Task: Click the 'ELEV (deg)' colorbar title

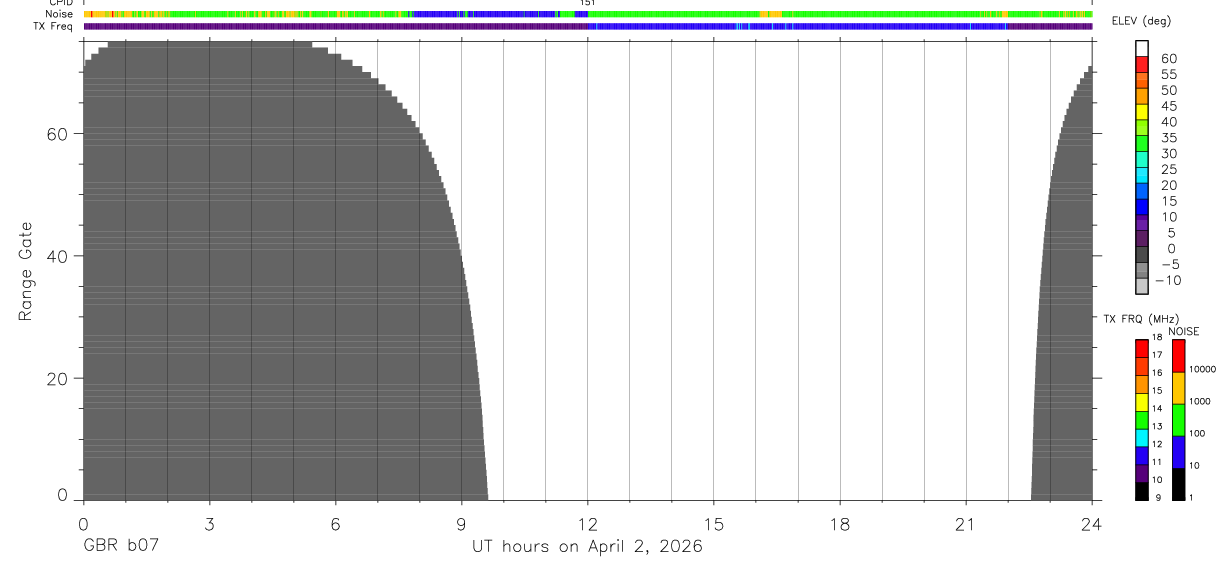Action: click(x=1141, y=21)
